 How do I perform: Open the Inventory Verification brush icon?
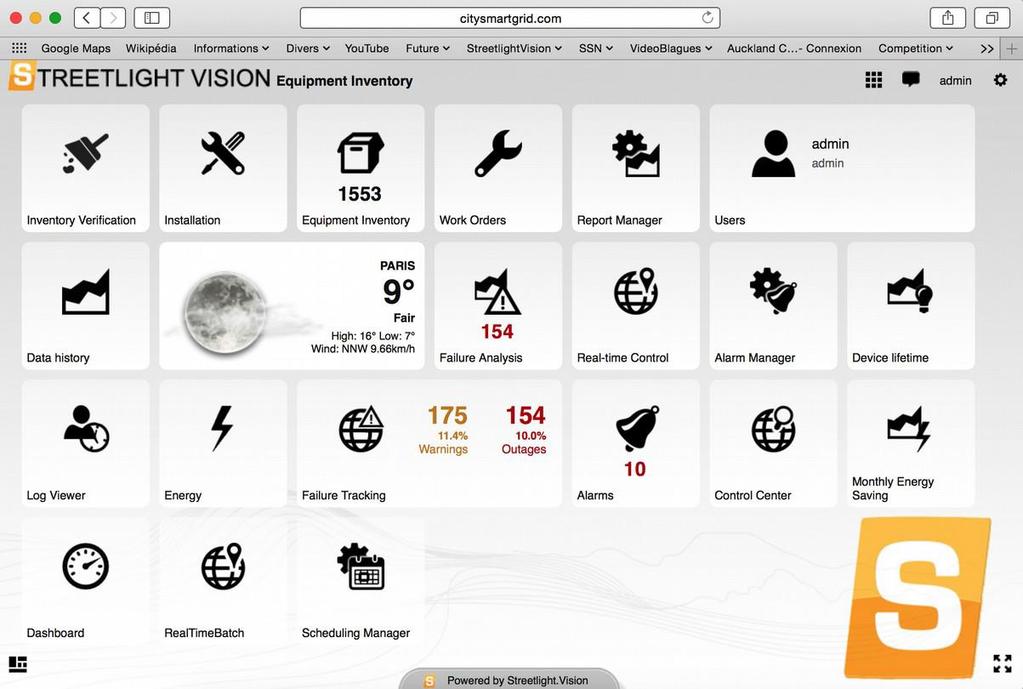[85, 153]
